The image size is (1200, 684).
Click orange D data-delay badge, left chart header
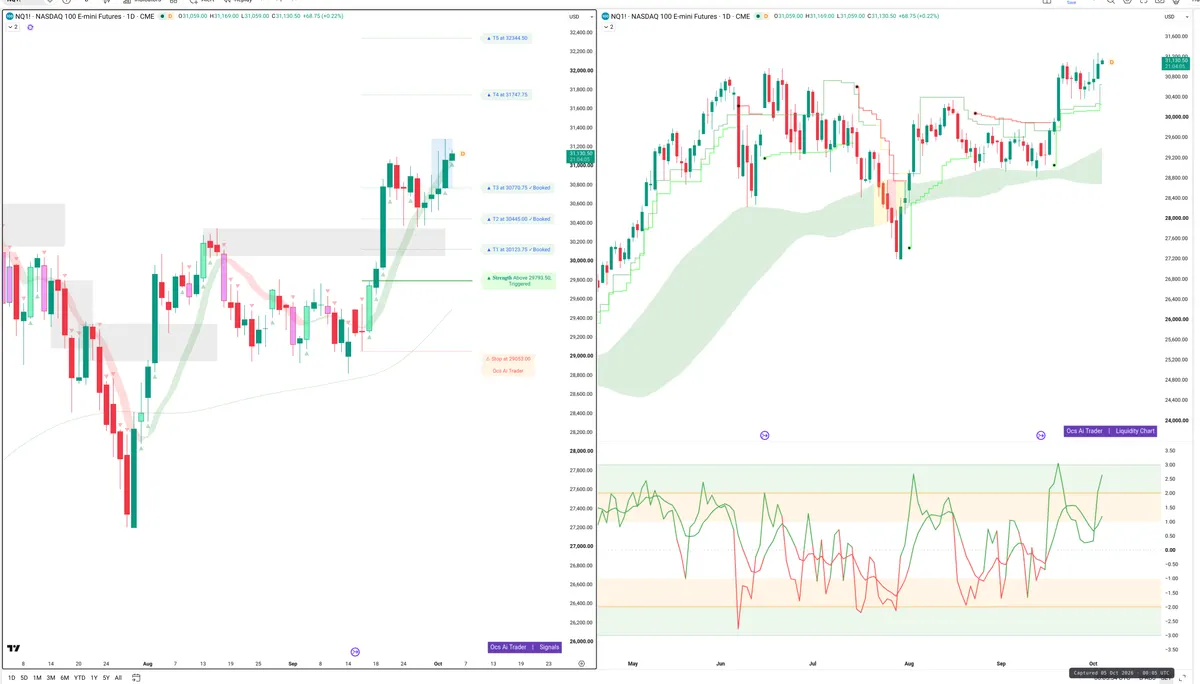click(169, 17)
